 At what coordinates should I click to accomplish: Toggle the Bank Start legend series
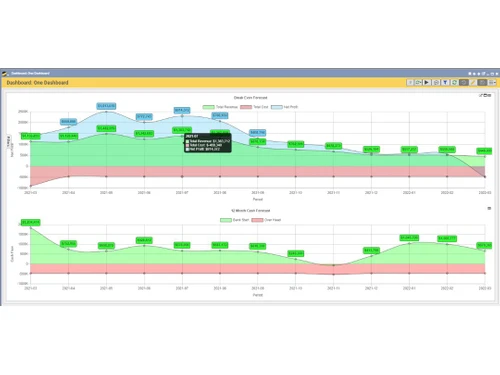[x=235, y=220]
